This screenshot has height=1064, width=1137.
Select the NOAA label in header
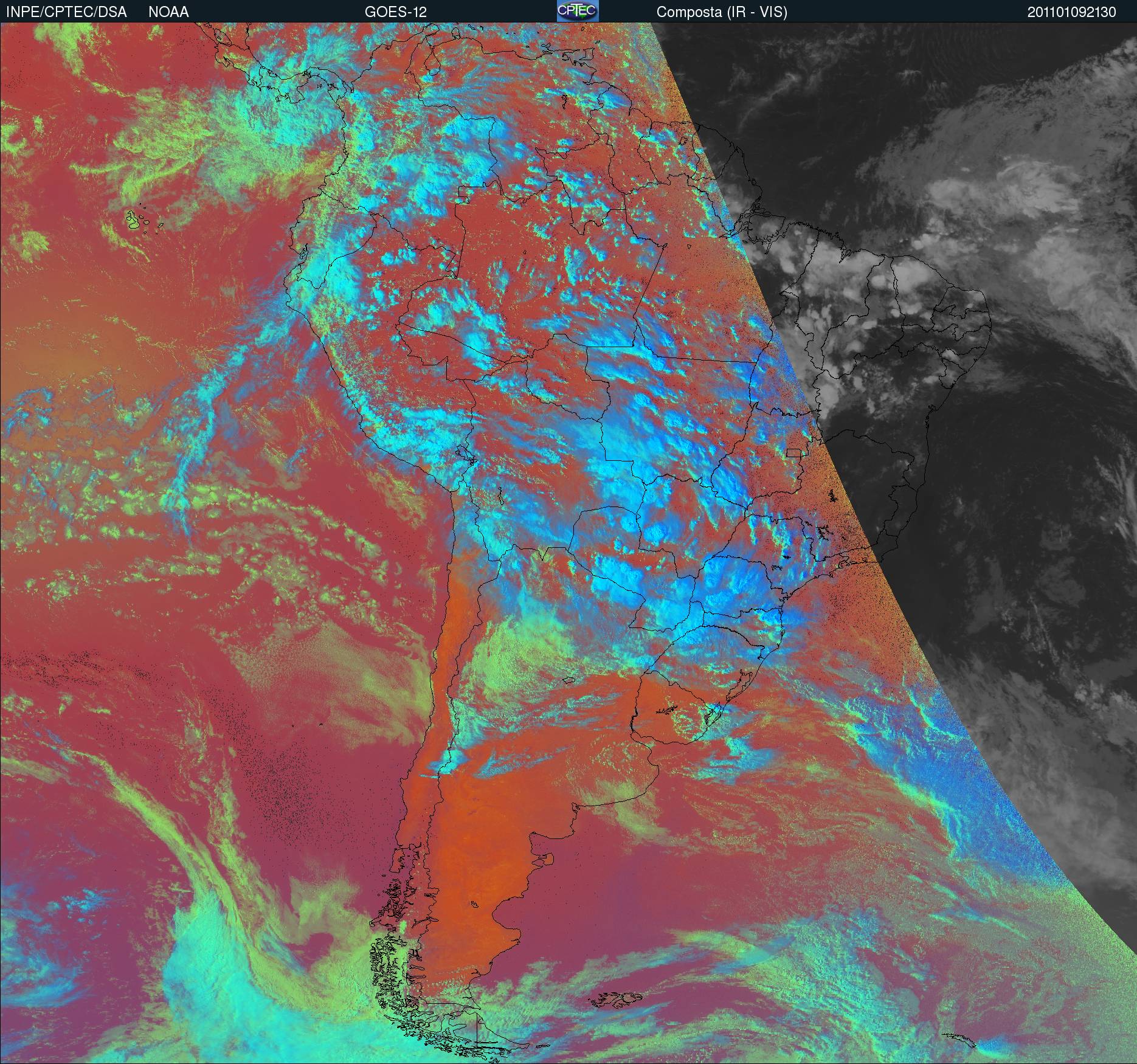coord(168,12)
